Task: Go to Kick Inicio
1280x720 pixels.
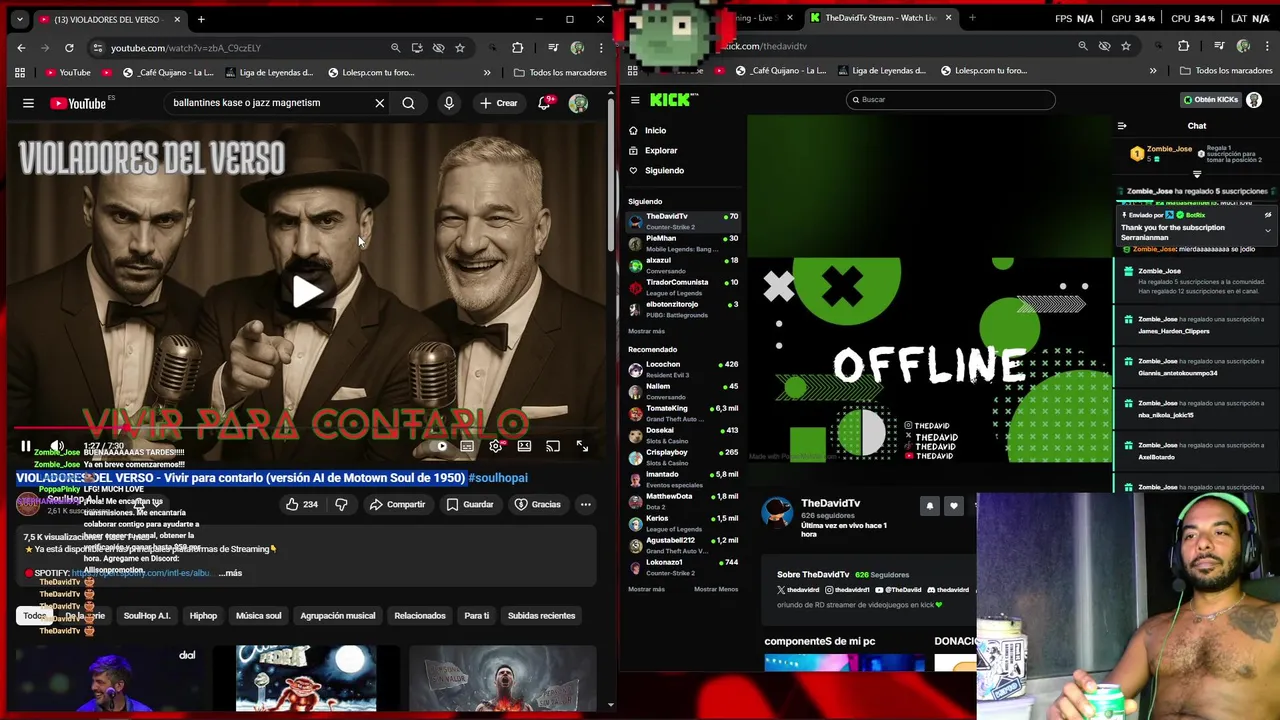Action: pos(648,131)
